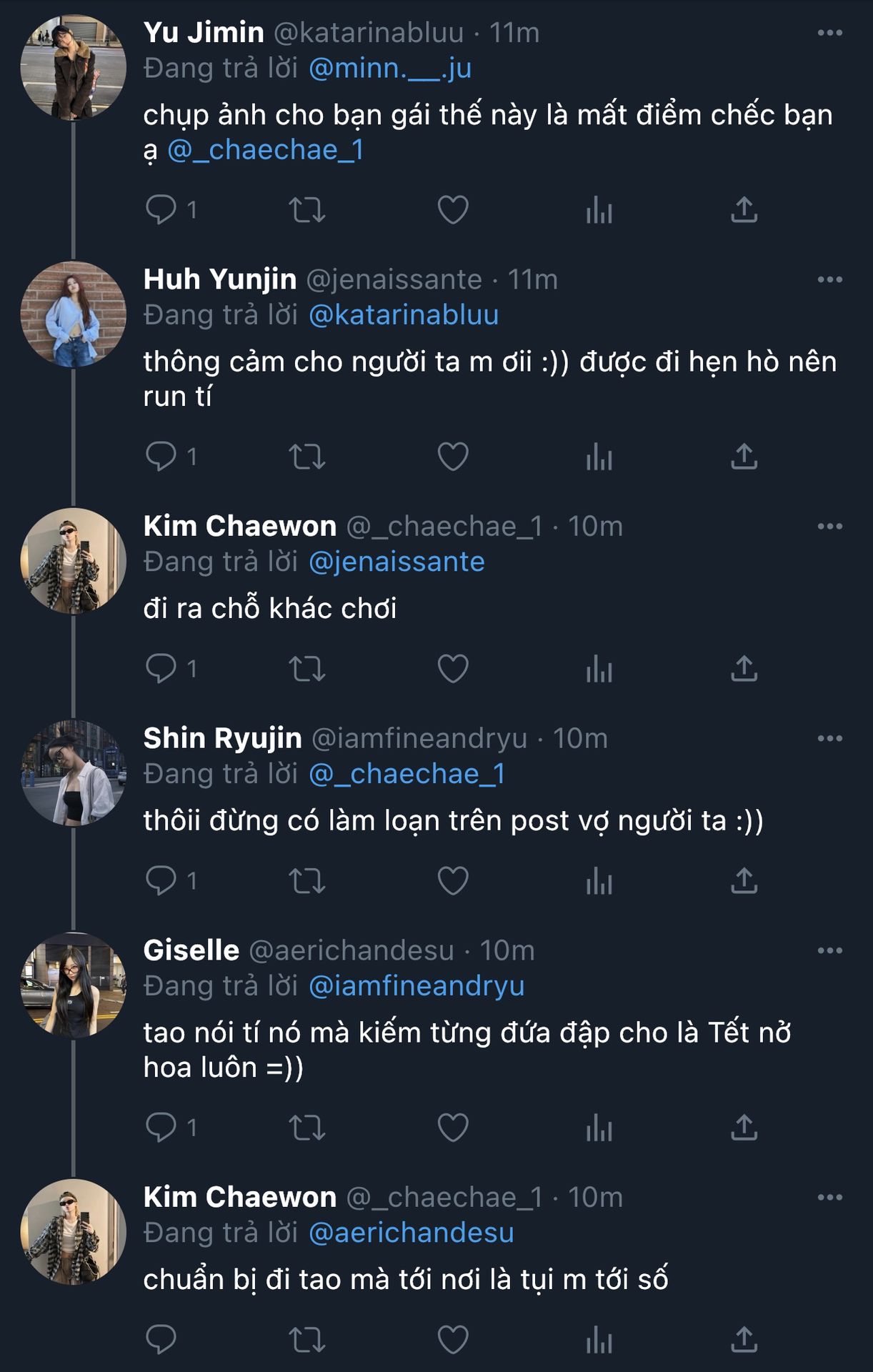Share Kim Chaewon's last reply
Viewport: 873px width, 1372px height.
pyautogui.click(x=744, y=1339)
